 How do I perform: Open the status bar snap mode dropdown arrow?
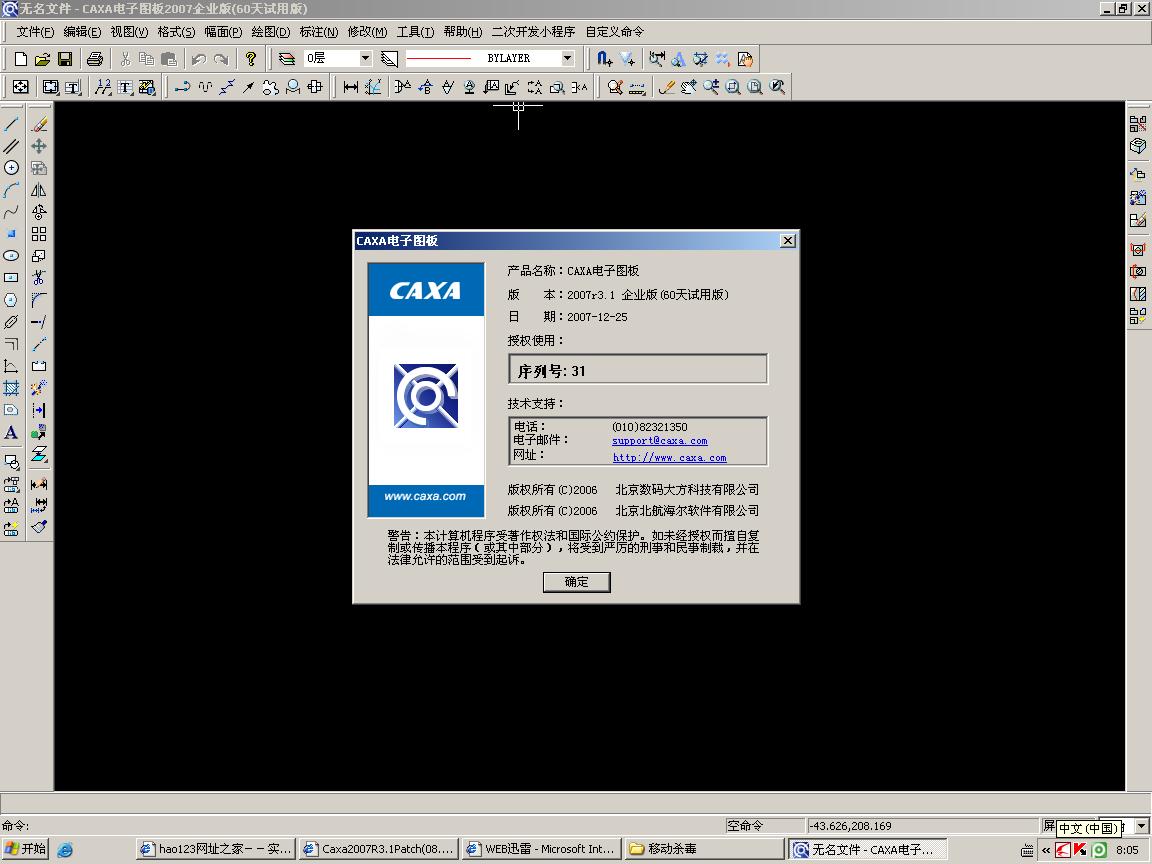point(1142,826)
